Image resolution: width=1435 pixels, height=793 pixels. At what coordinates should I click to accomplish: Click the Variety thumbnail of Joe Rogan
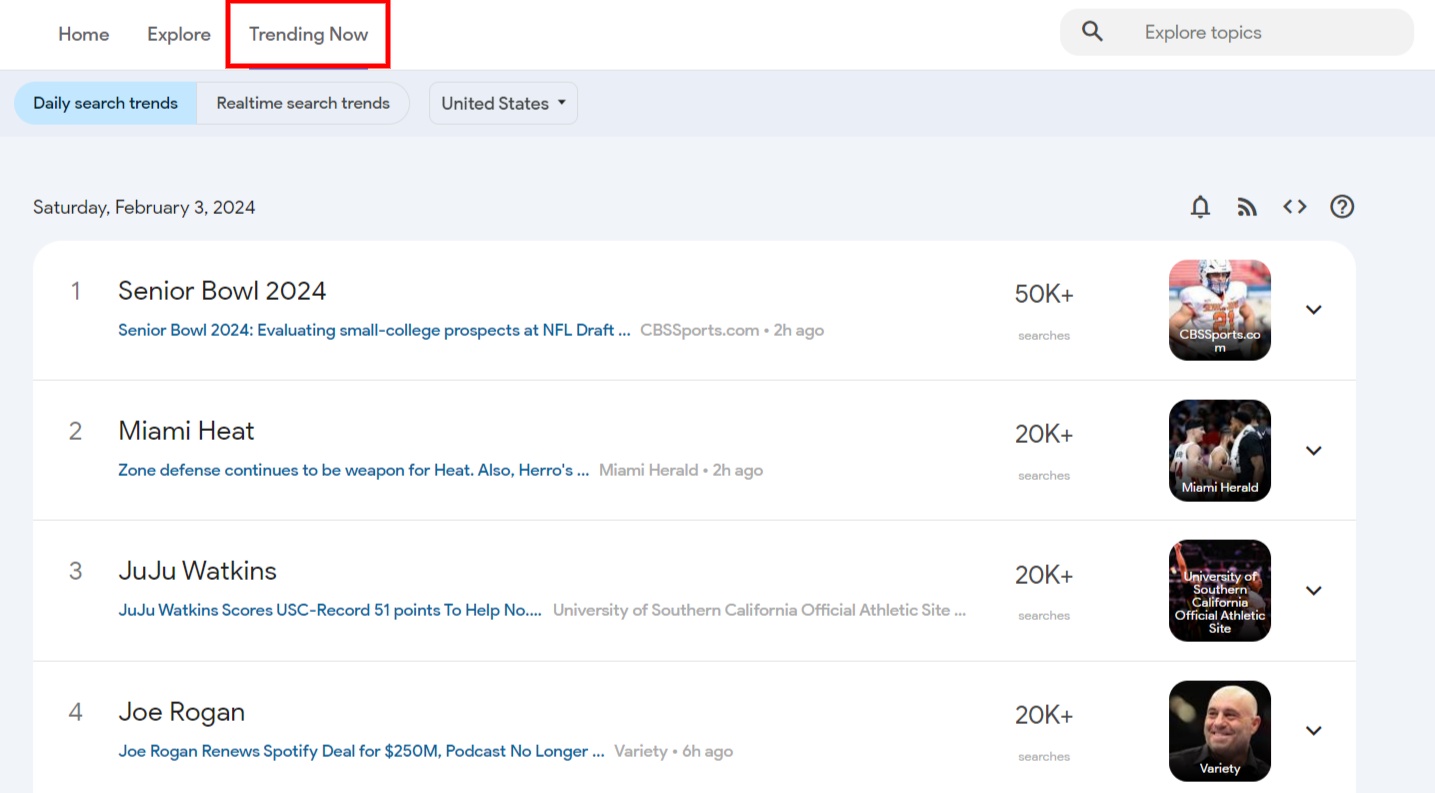(1220, 731)
